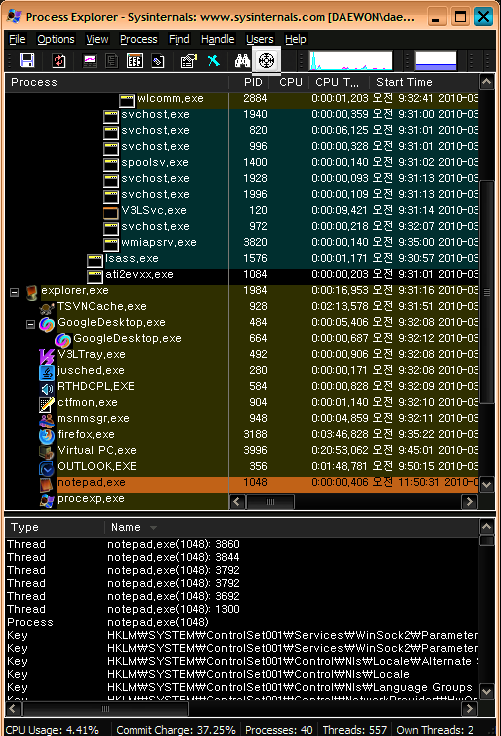Click the firefox.exe process icon
Screen dimensions: 501x736
point(46,435)
